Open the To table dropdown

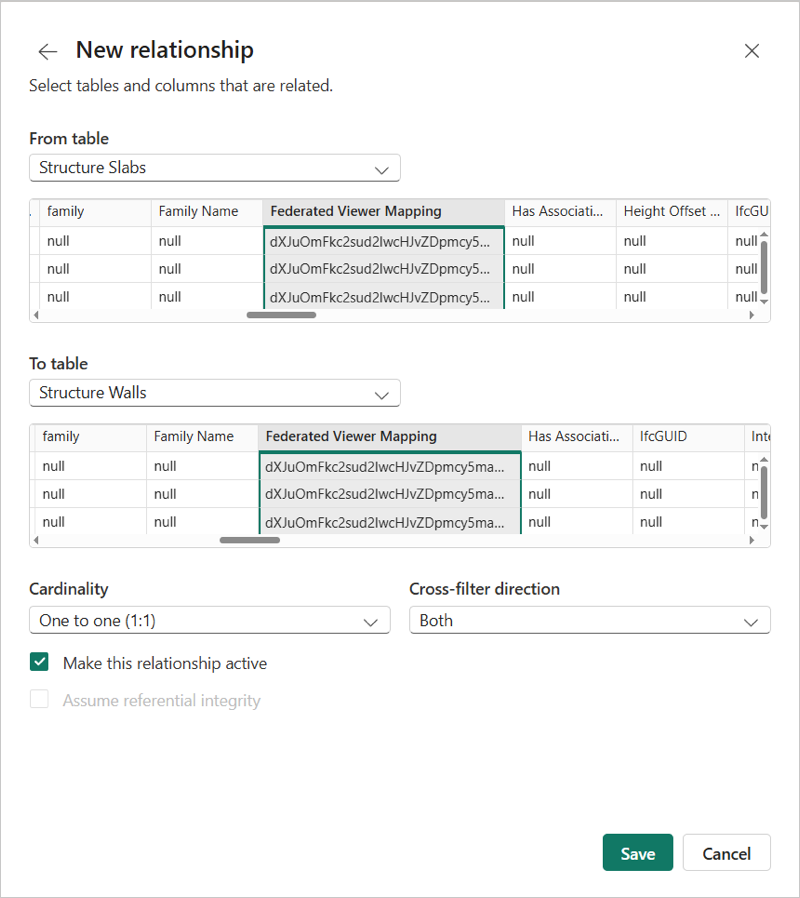[x=214, y=393]
